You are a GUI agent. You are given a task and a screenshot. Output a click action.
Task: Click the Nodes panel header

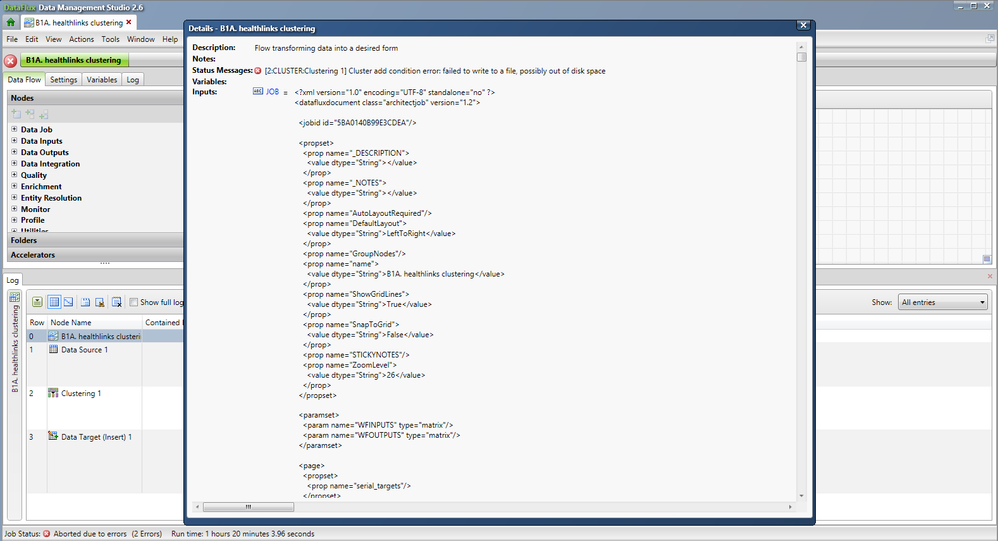(95, 98)
